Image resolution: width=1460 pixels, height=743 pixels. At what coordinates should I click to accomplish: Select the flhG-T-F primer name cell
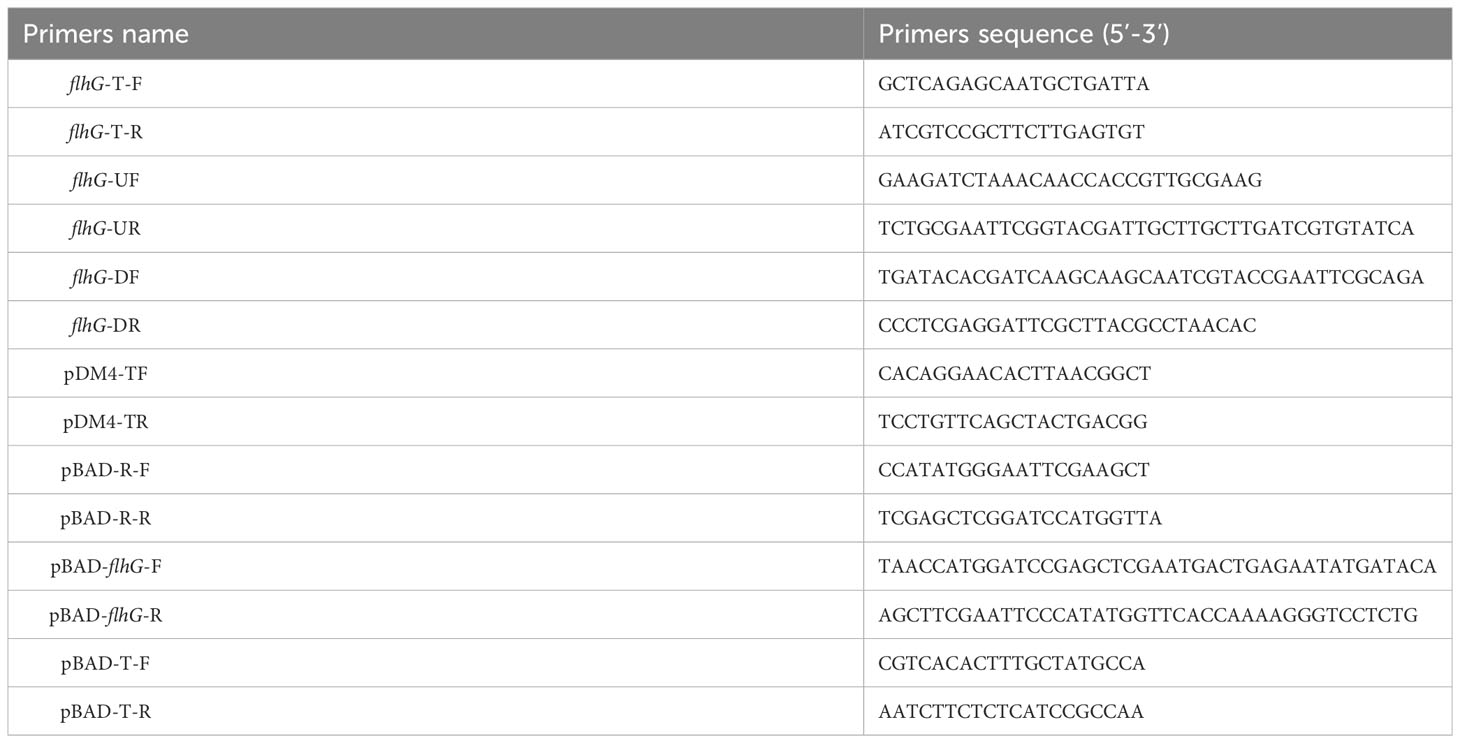(436, 83)
